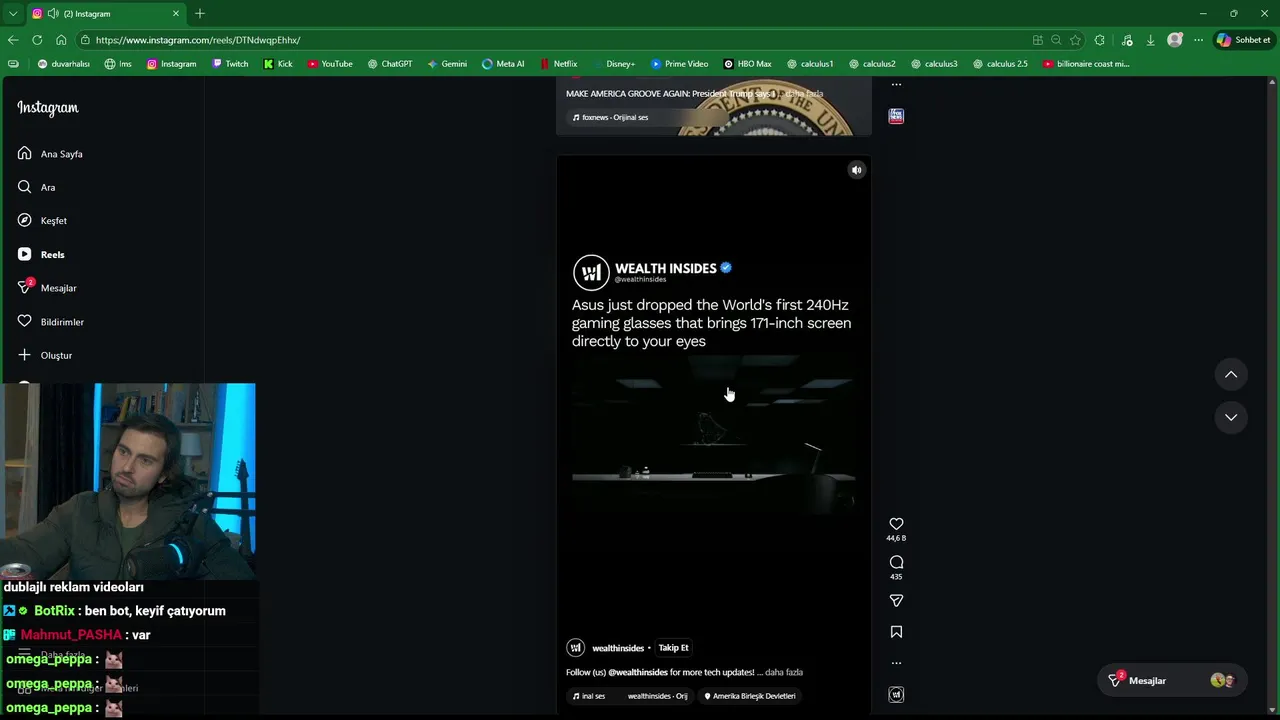
Task: Open Fox News reel audio thumbnail
Action: tap(896, 116)
